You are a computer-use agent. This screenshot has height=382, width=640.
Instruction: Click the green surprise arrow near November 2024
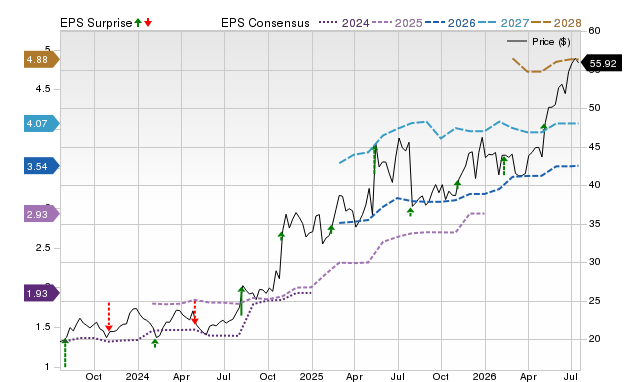click(281, 236)
